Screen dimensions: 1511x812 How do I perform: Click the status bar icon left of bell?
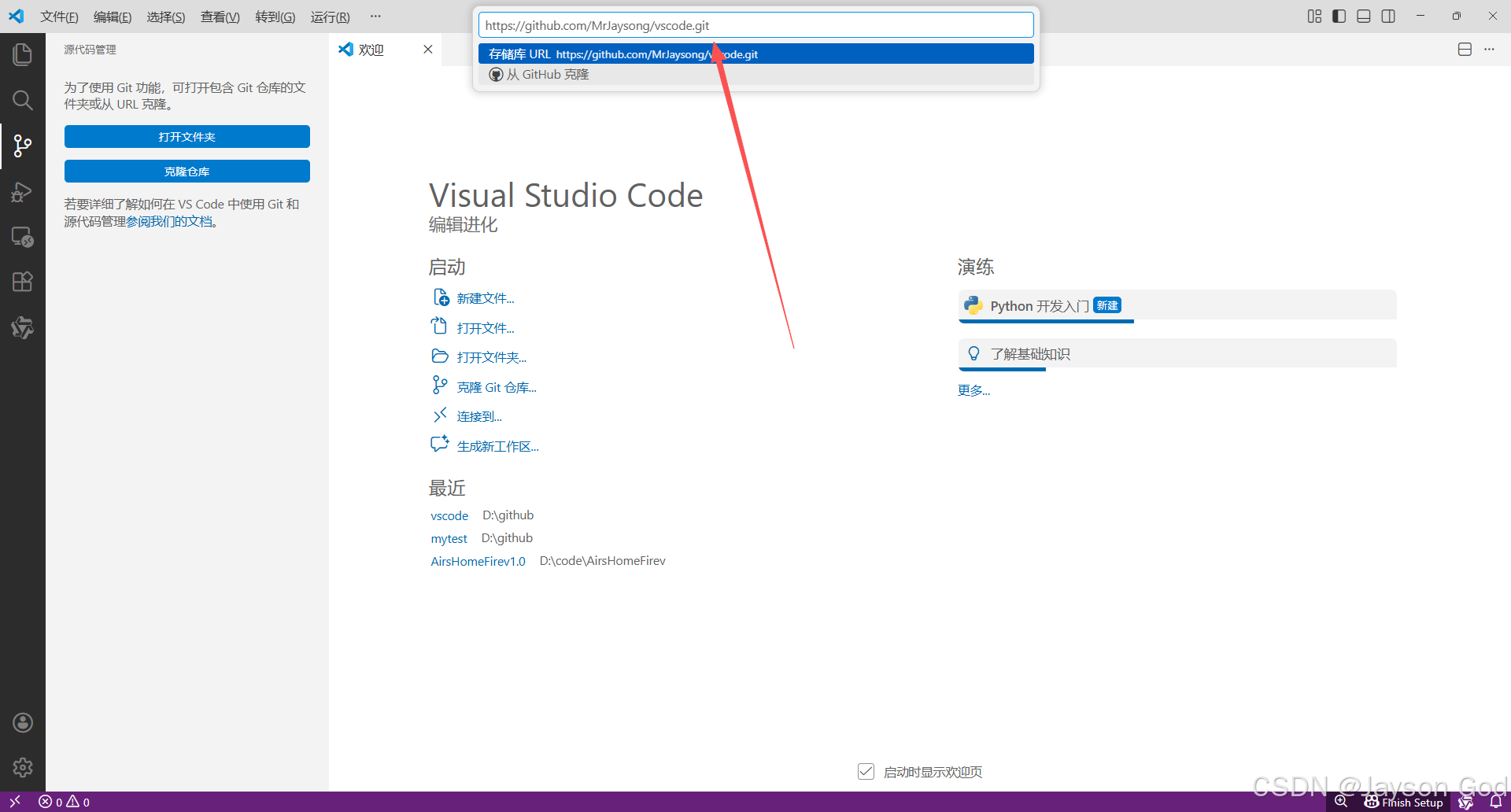[1466, 802]
